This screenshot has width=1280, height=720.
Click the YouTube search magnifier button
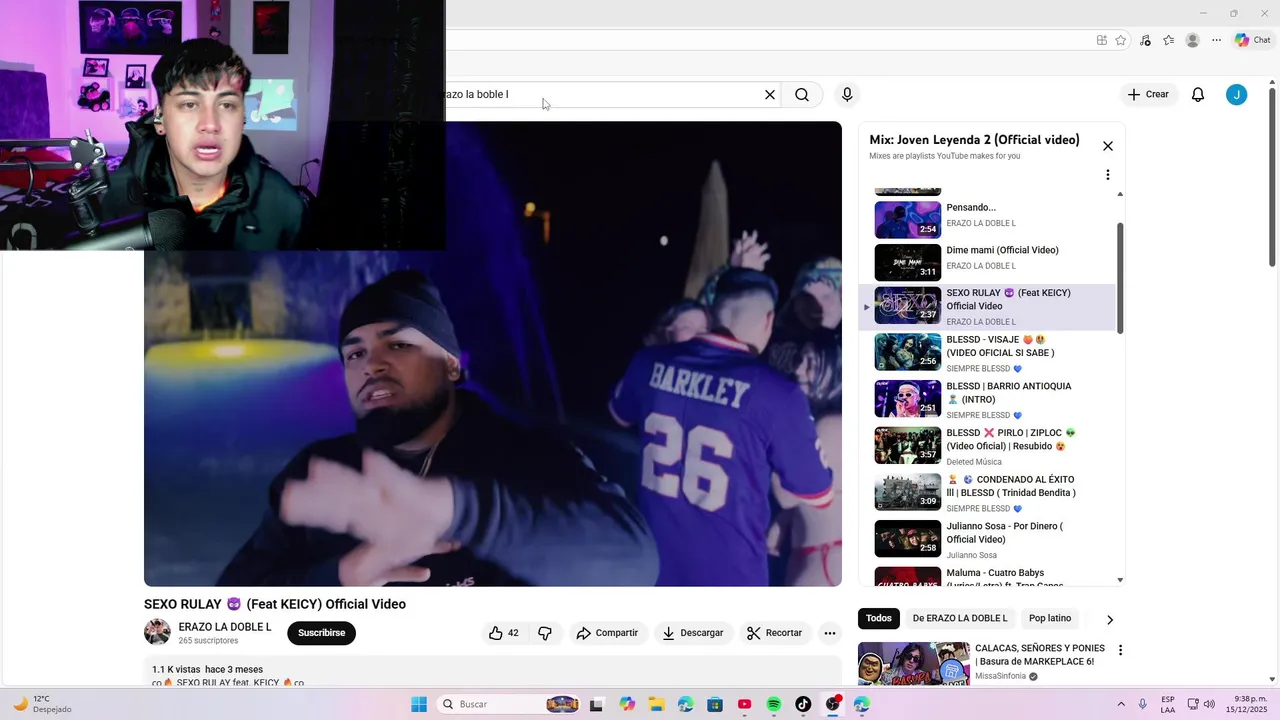coord(802,95)
